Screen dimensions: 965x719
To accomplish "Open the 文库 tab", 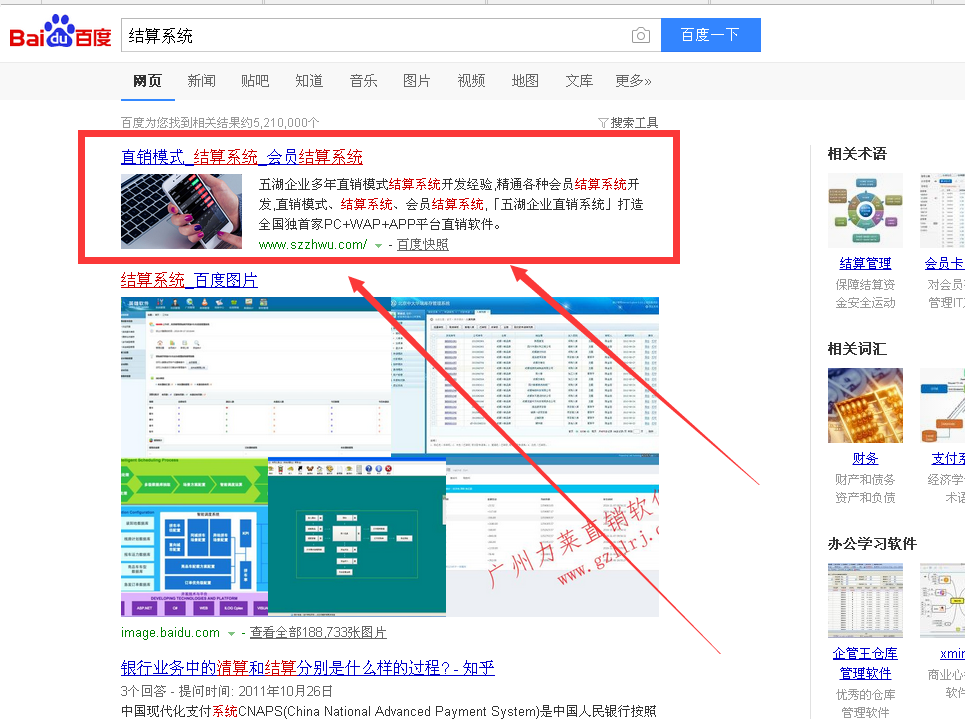I will (579, 81).
